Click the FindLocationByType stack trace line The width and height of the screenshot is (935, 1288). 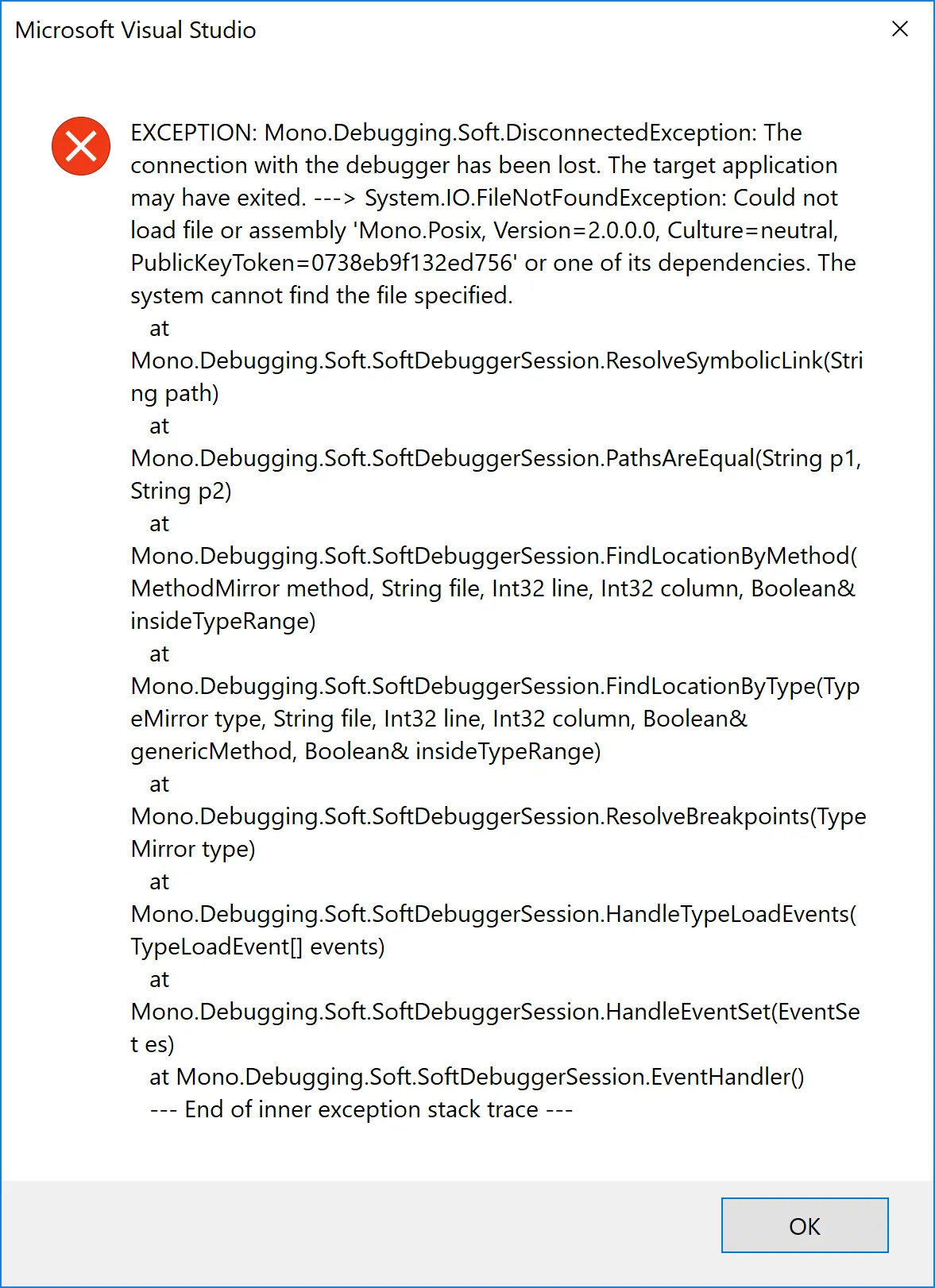[x=496, y=686]
